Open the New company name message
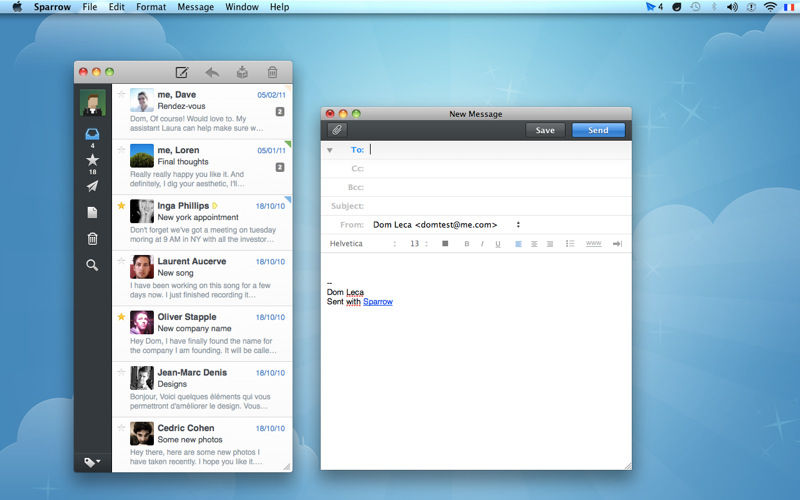This screenshot has width=800, height=500. pyautogui.click(x=202, y=334)
